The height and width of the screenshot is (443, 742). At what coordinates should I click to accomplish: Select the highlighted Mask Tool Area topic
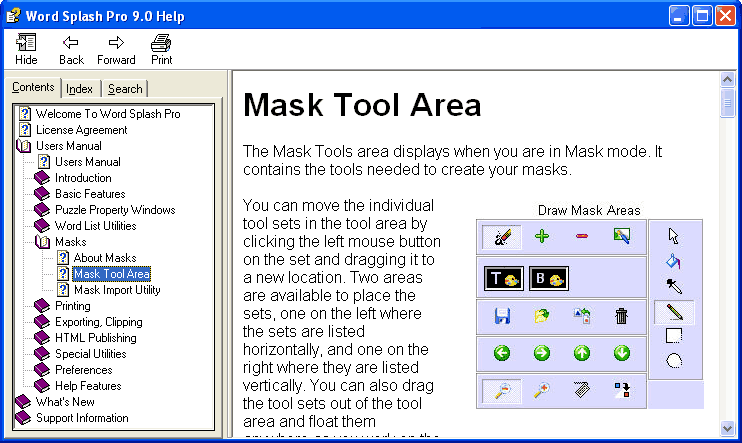point(112,274)
